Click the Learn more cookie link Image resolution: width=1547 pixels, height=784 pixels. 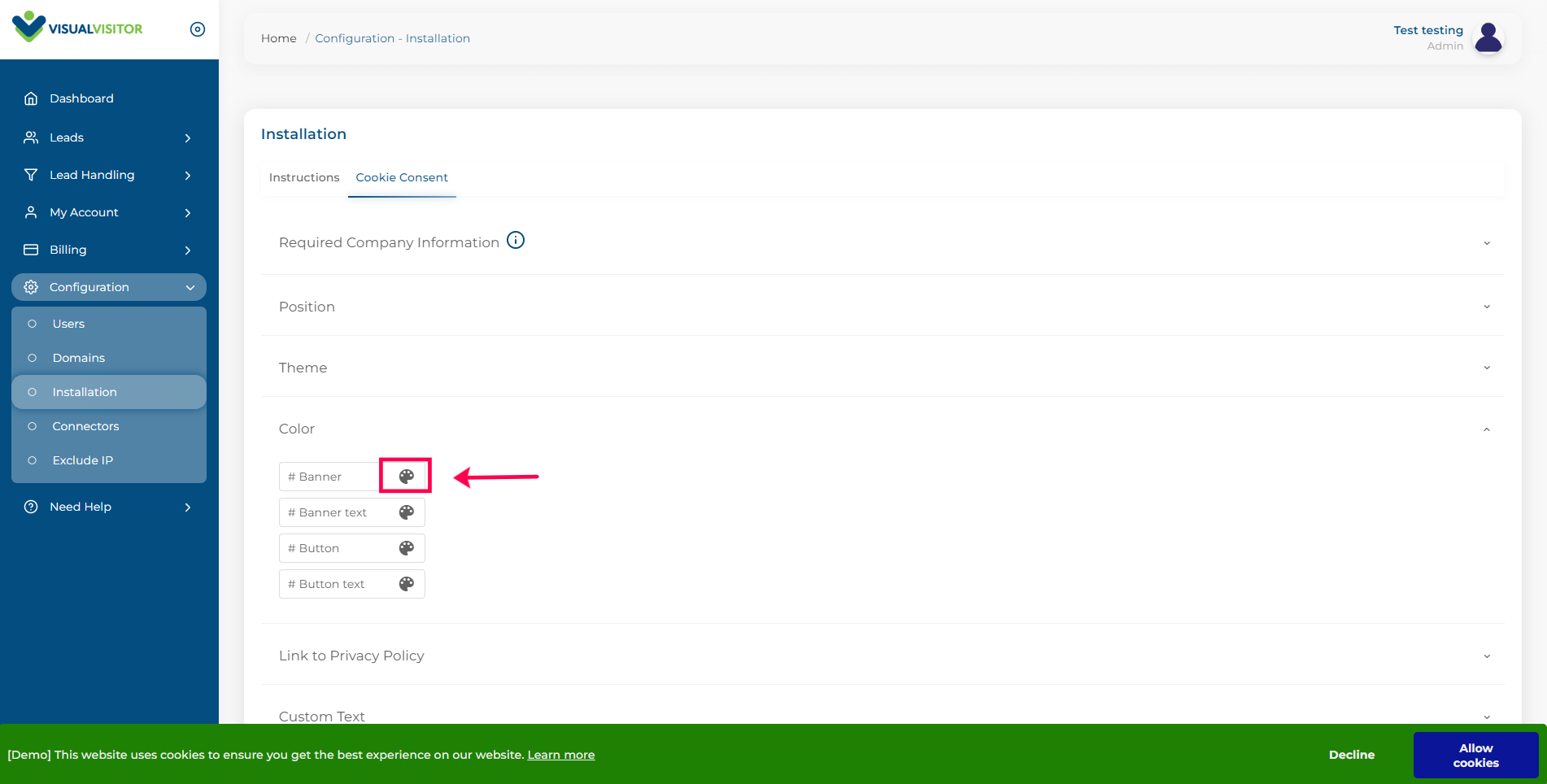[x=561, y=755]
